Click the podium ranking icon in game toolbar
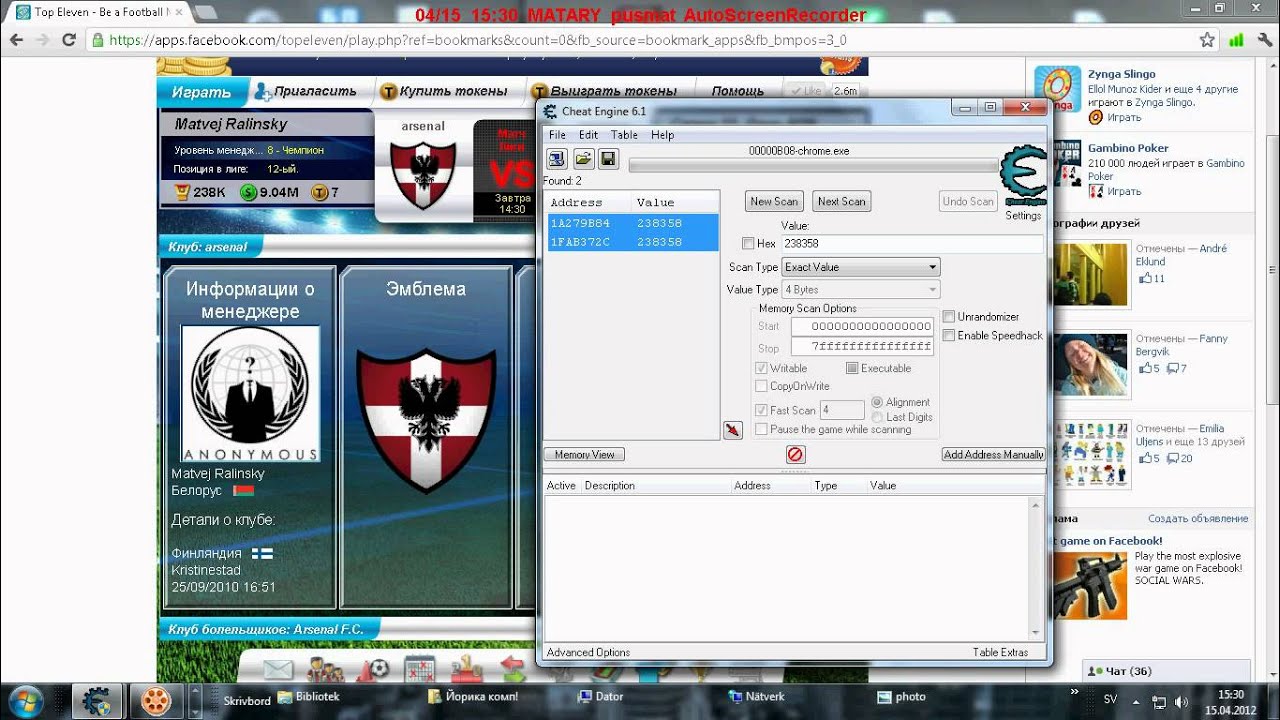This screenshot has width=1280, height=720. click(467, 669)
